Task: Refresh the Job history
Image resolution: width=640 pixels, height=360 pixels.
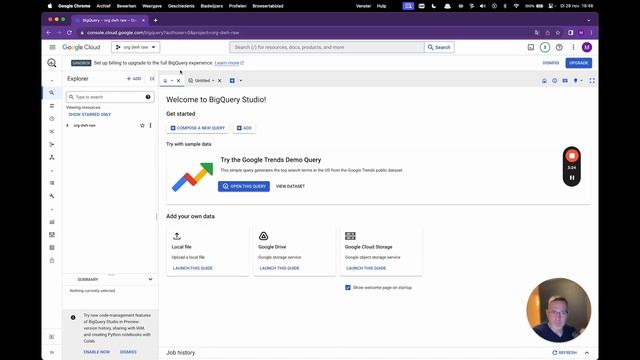Action: (564, 353)
